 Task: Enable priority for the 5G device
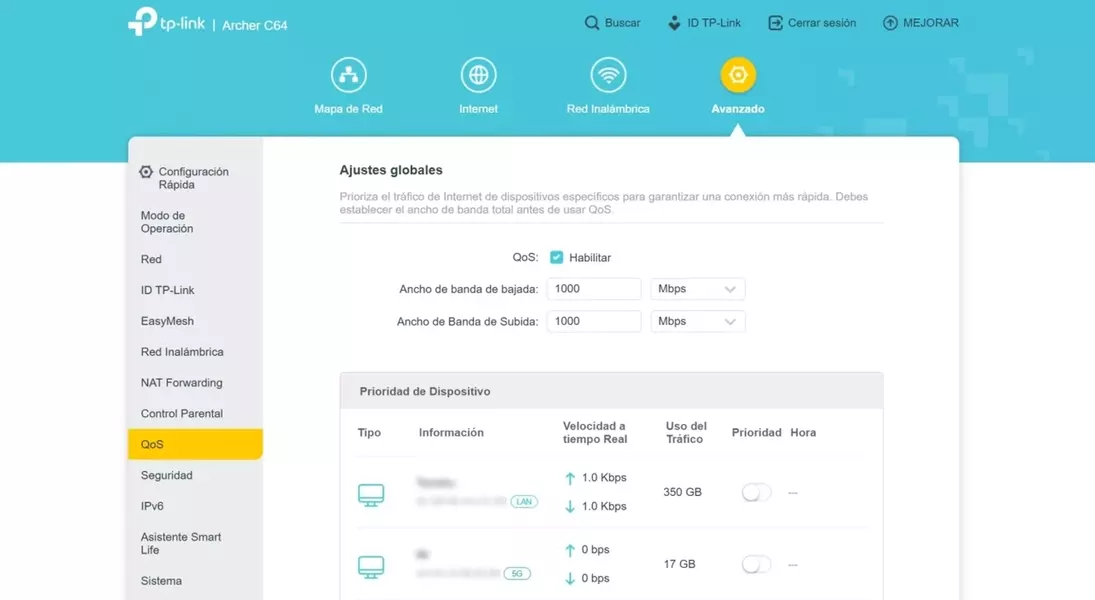pos(756,565)
